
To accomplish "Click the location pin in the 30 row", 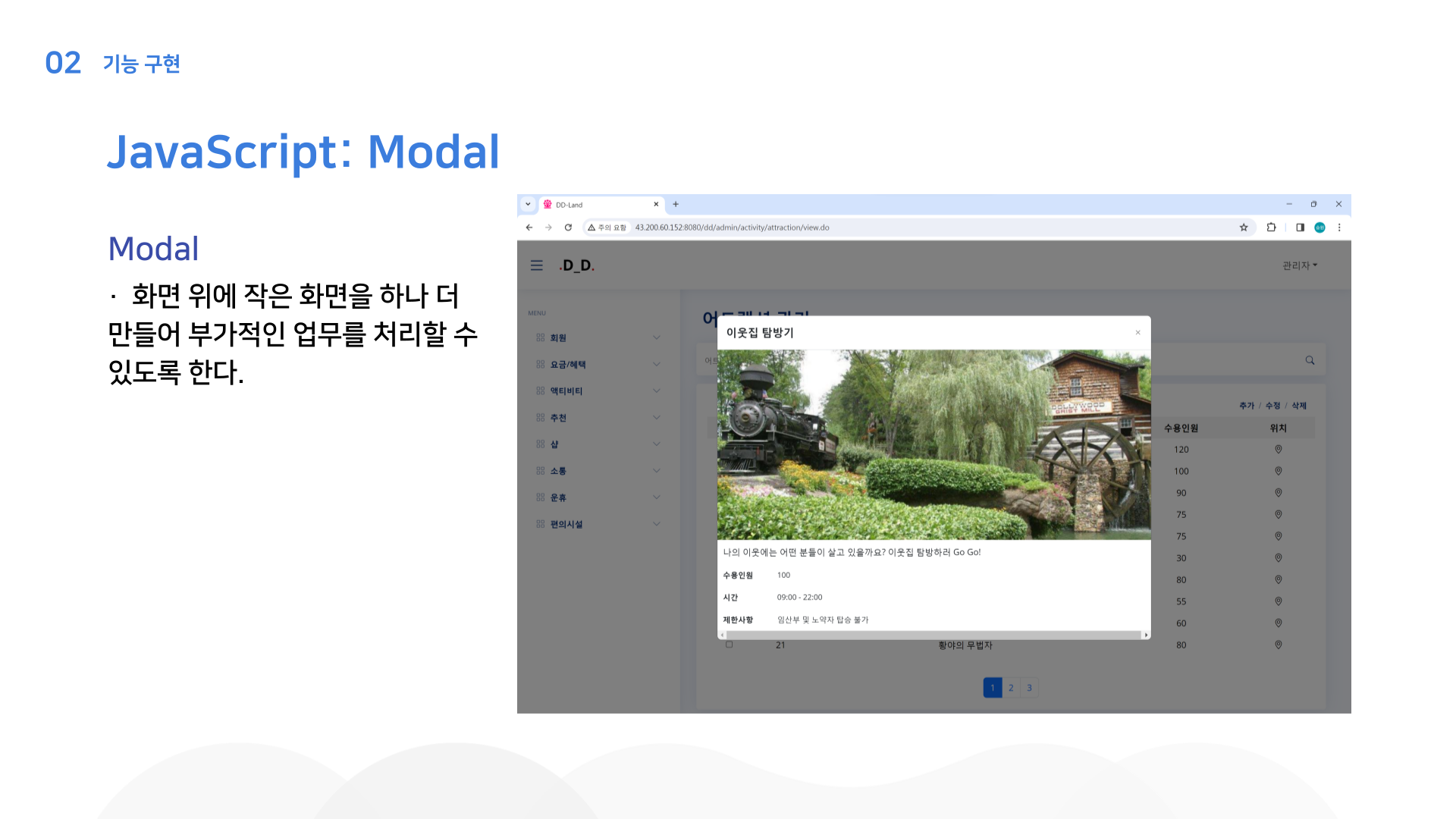I will (1279, 558).
